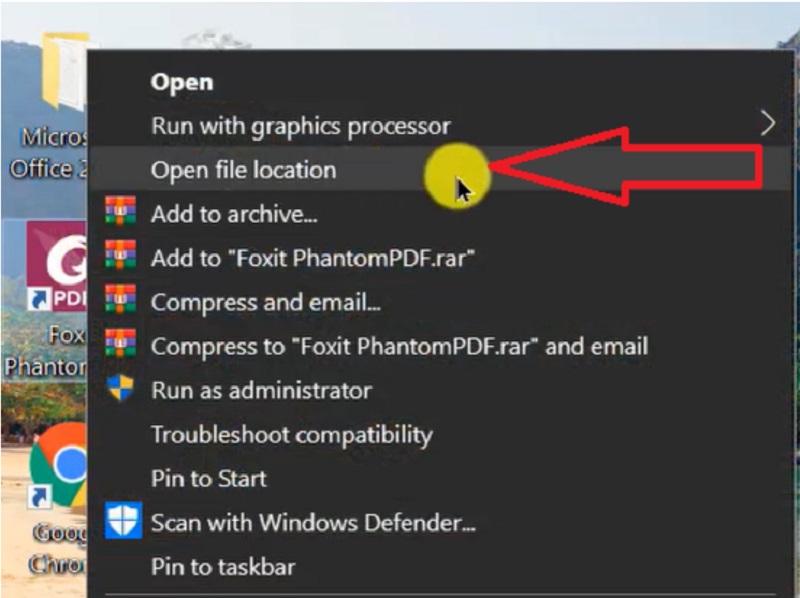Choose Run as administrator
800x598 pixels.
(x=261, y=391)
